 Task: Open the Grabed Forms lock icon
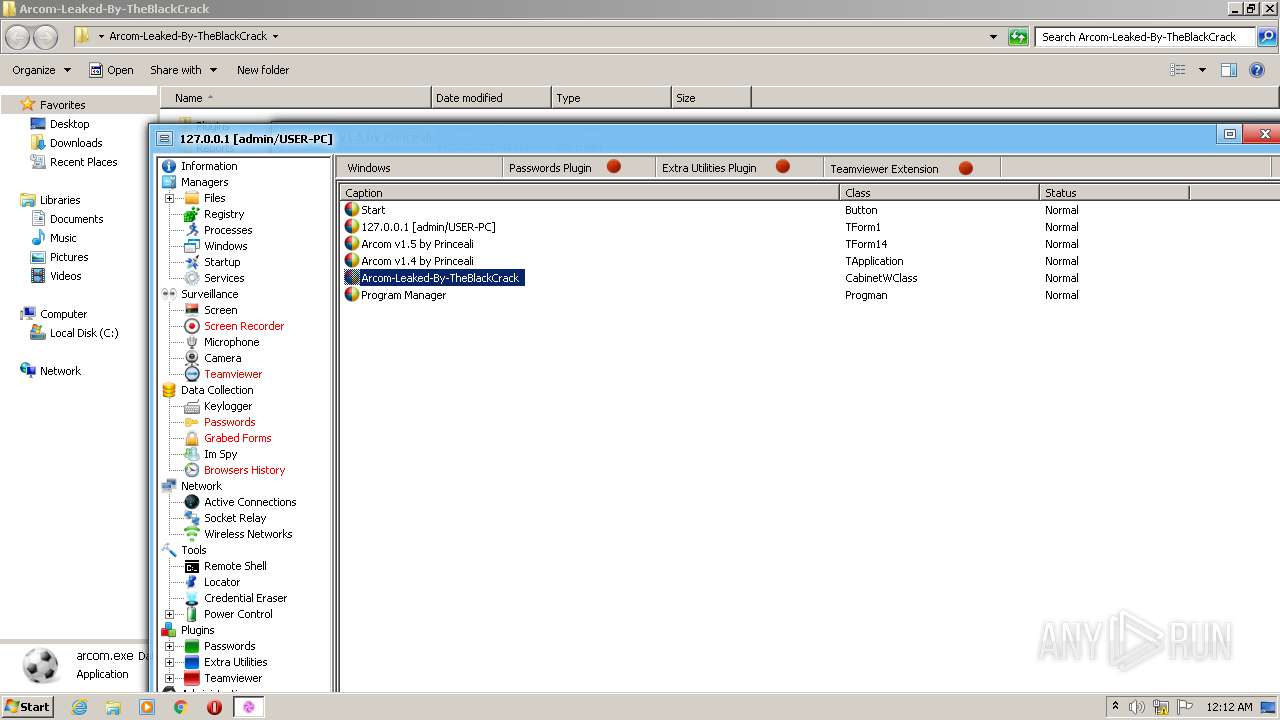[x=192, y=438]
